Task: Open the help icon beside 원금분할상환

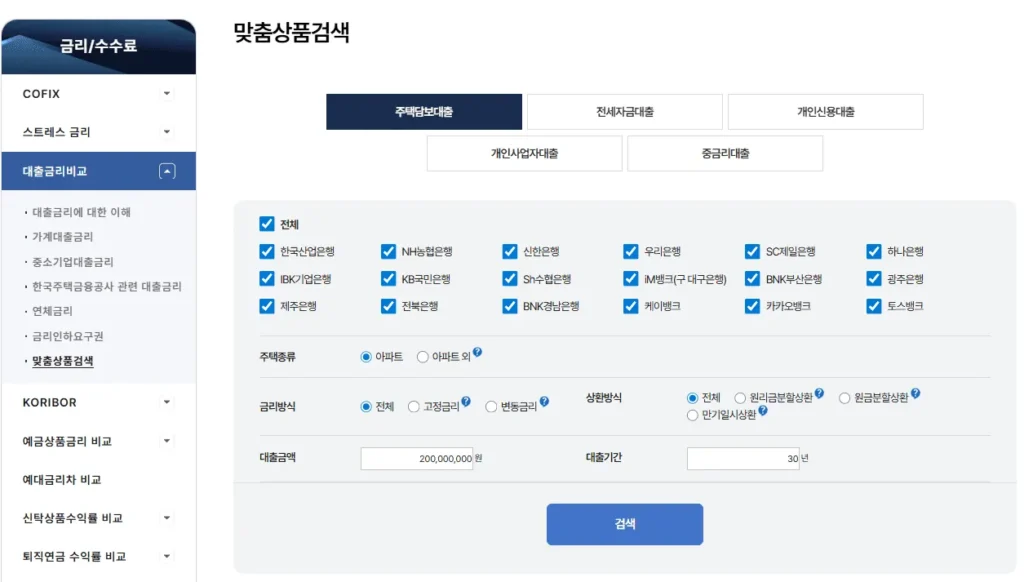Action: tap(915, 394)
